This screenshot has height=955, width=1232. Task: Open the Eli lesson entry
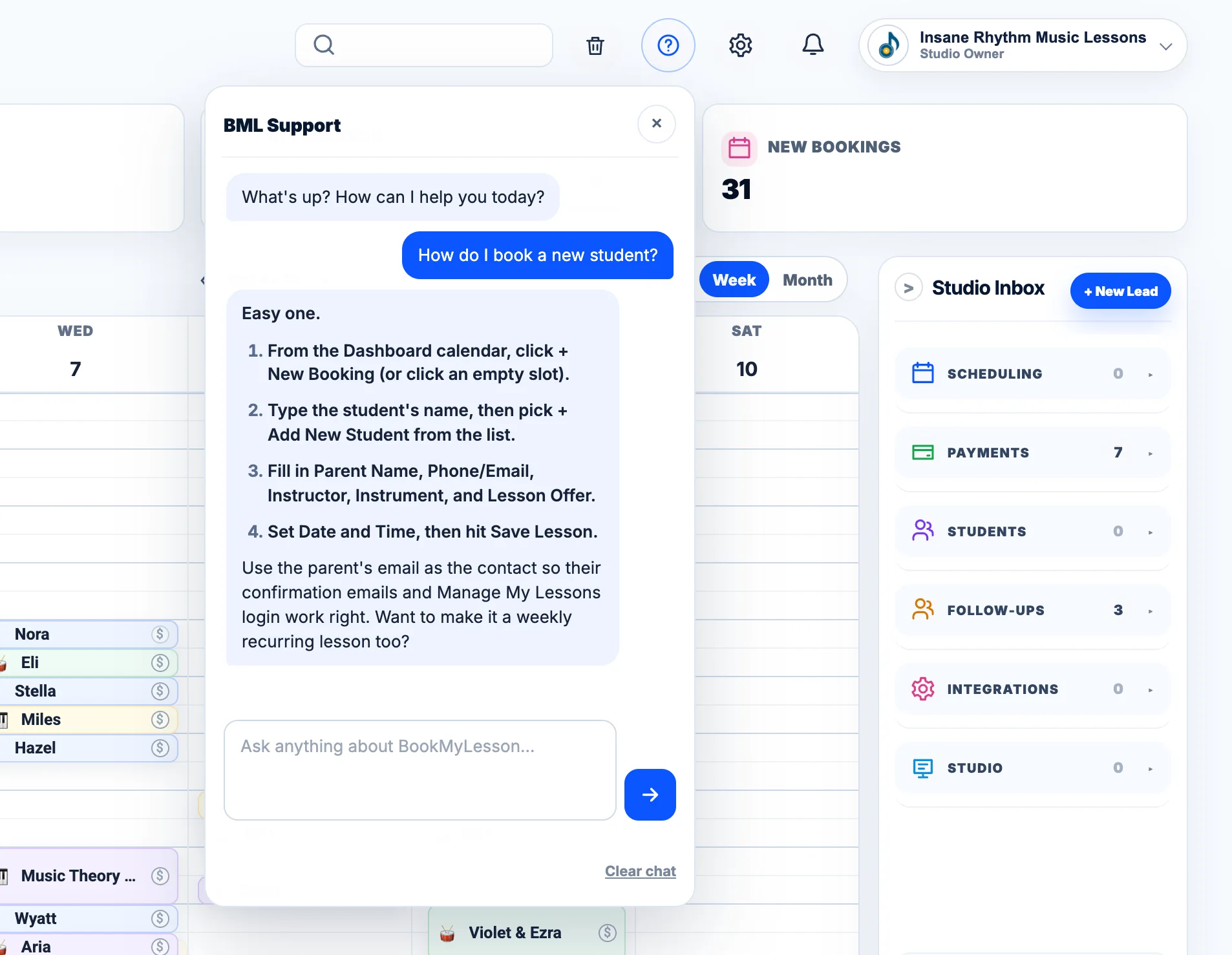(89, 663)
